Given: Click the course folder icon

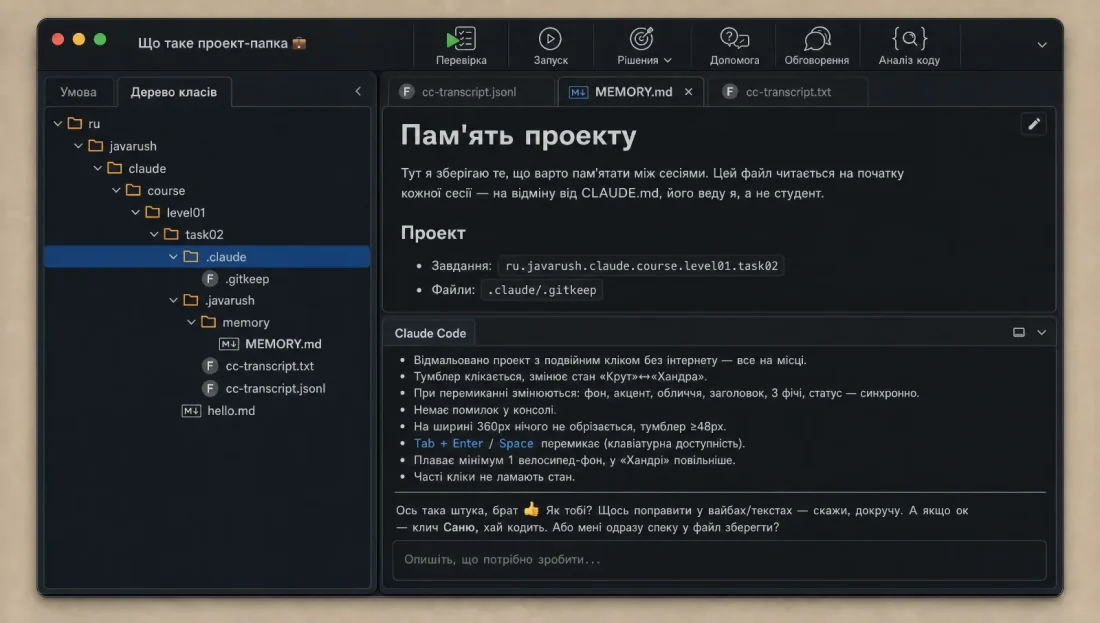Looking at the screenshot, I should click(x=133, y=190).
